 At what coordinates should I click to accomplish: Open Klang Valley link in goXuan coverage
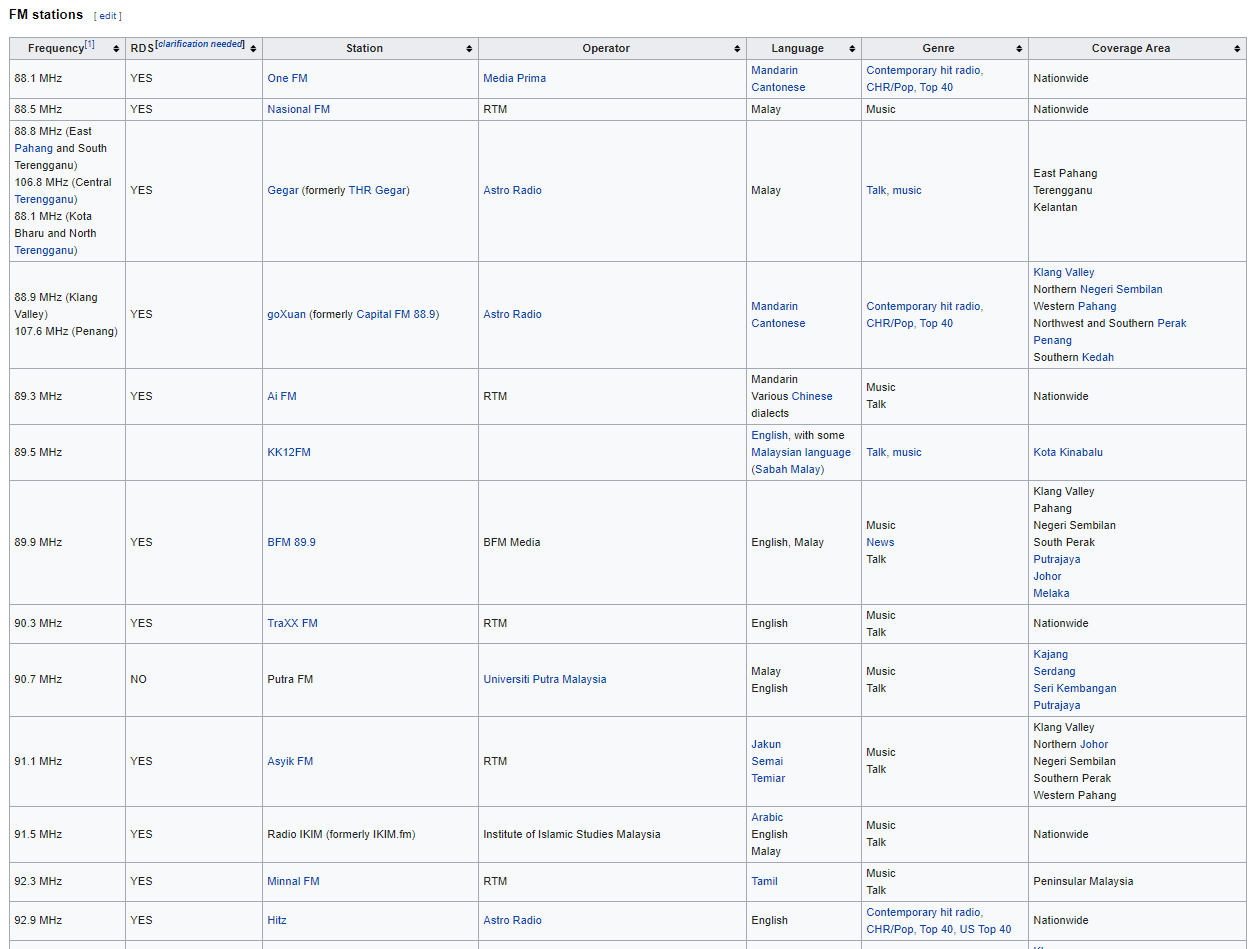tap(1064, 273)
